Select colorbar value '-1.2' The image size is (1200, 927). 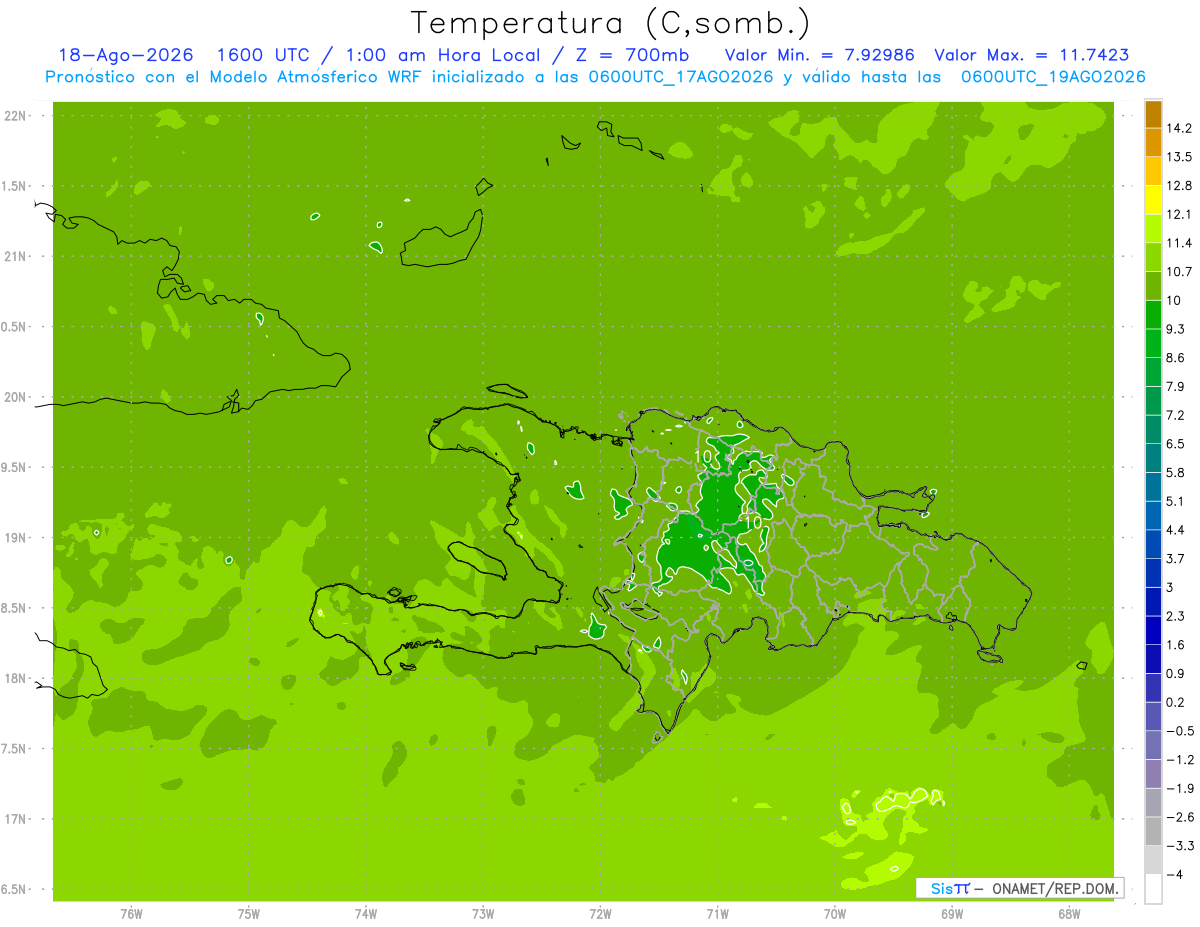pos(1180,760)
